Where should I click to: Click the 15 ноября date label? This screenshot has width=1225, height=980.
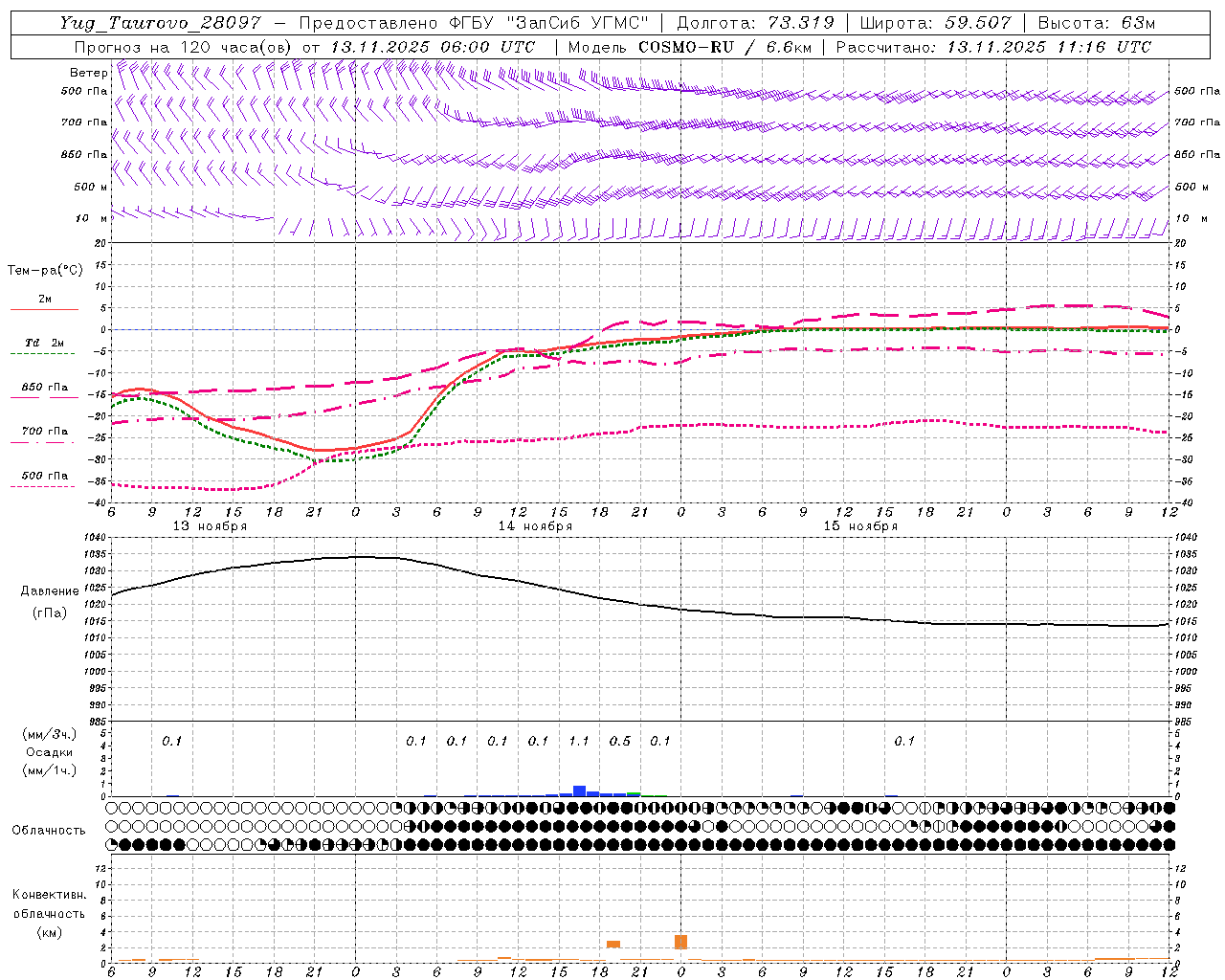pyautogui.click(x=860, y=526)
